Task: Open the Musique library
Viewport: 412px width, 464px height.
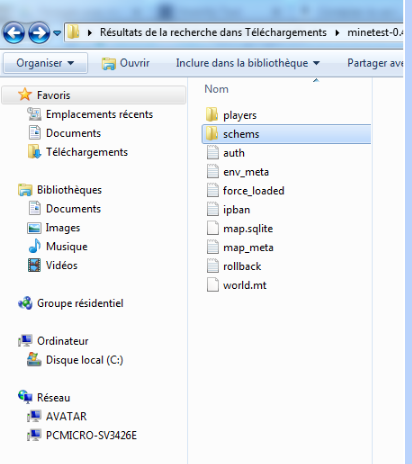Action: pos(67,246)
